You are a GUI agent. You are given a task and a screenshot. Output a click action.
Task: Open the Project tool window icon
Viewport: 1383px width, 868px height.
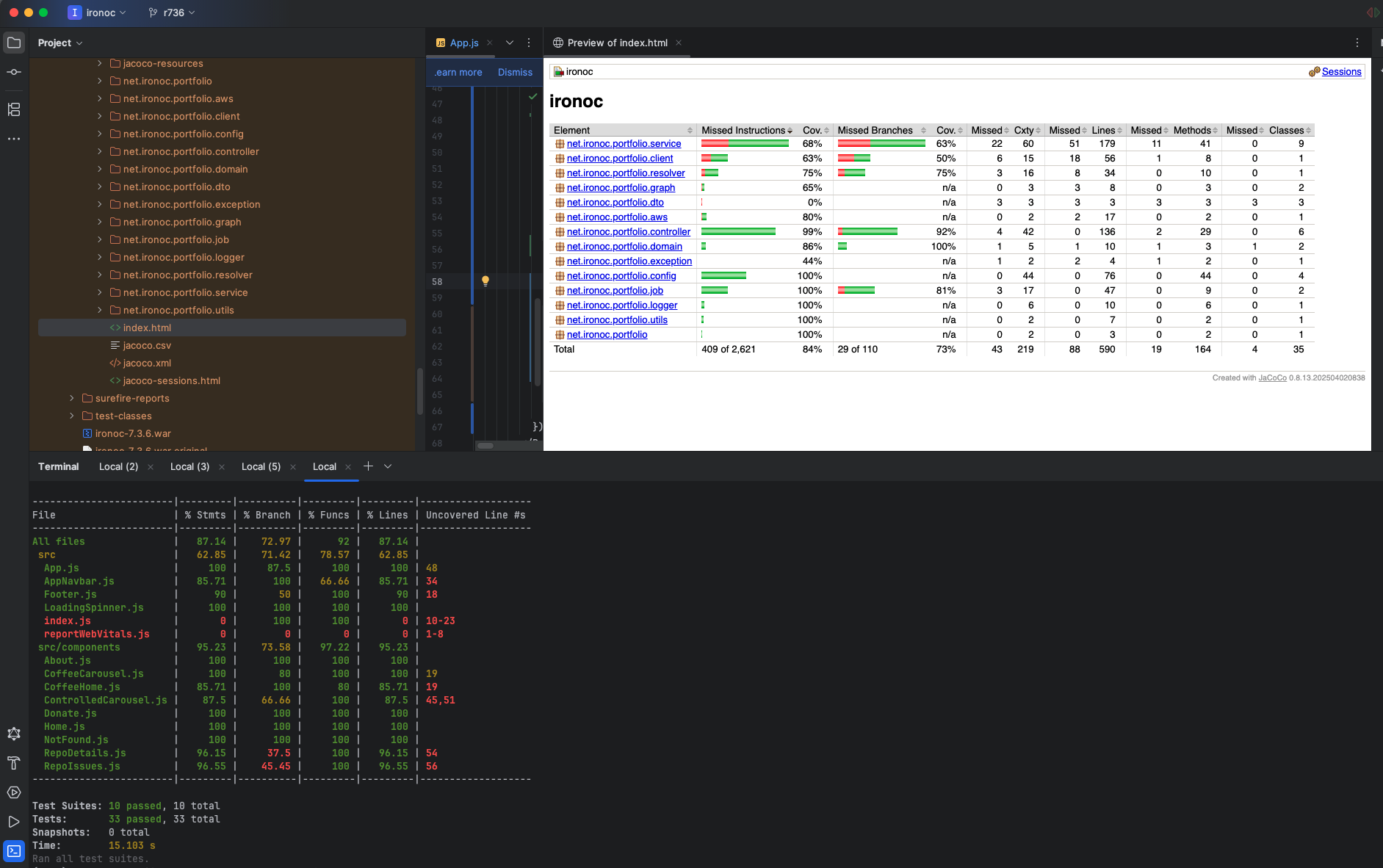click(x=14, y=43)
